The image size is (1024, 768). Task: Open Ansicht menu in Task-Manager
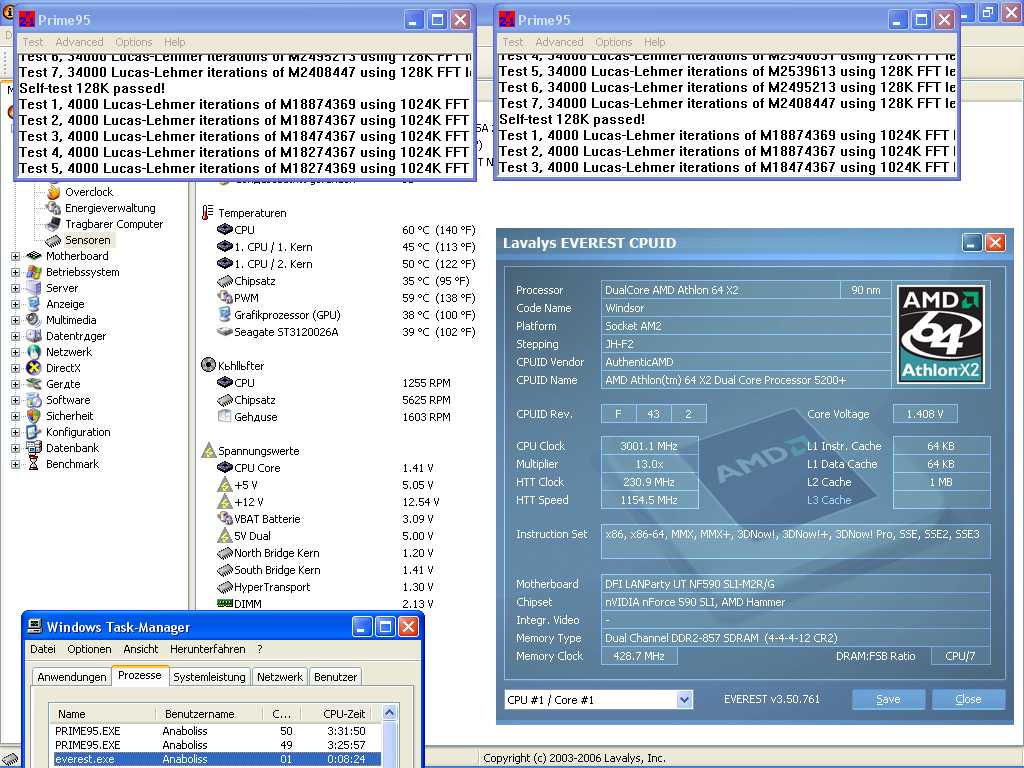point(140,649)
